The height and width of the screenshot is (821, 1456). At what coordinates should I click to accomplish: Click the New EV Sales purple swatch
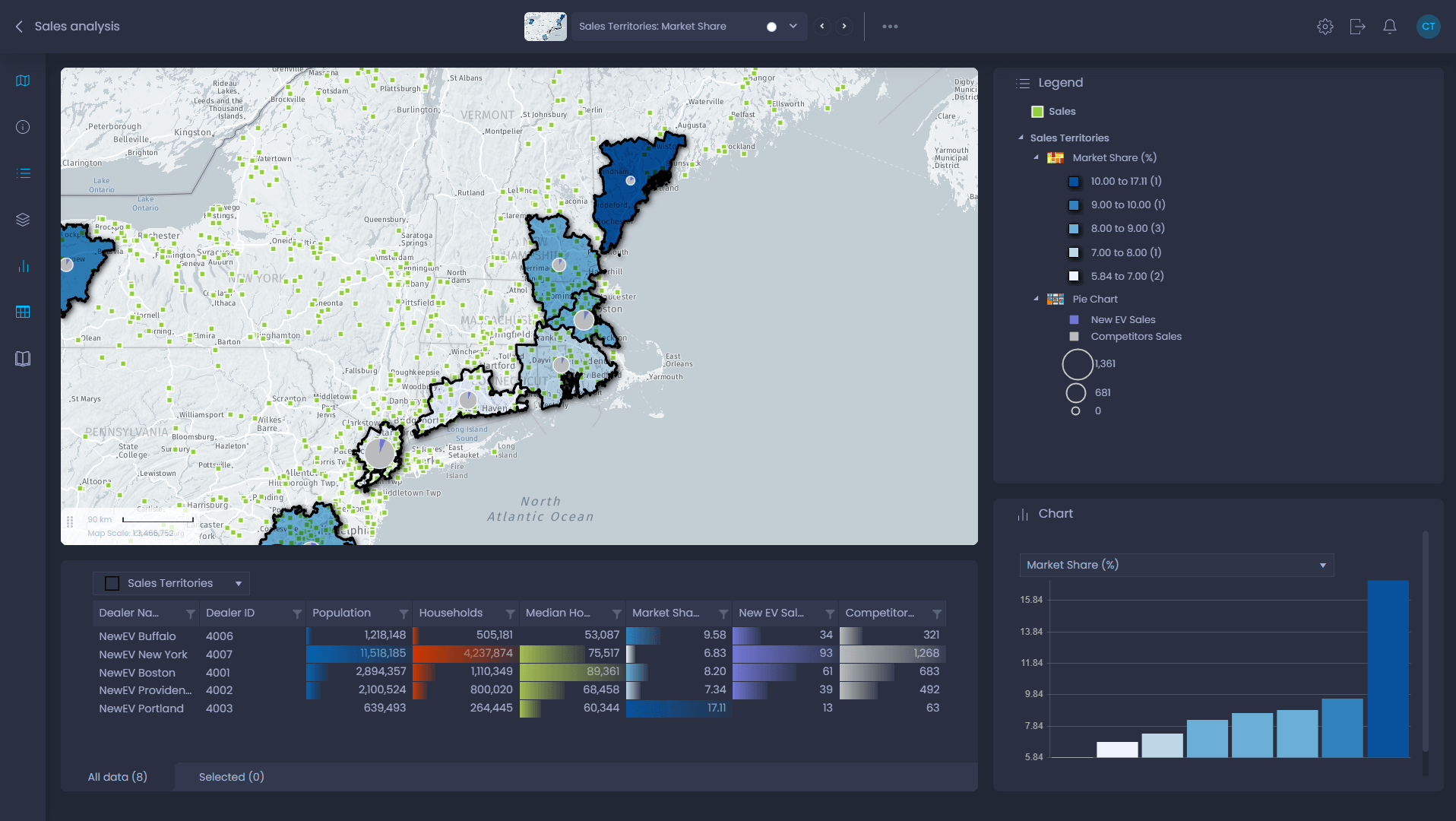pos(1074,320)
